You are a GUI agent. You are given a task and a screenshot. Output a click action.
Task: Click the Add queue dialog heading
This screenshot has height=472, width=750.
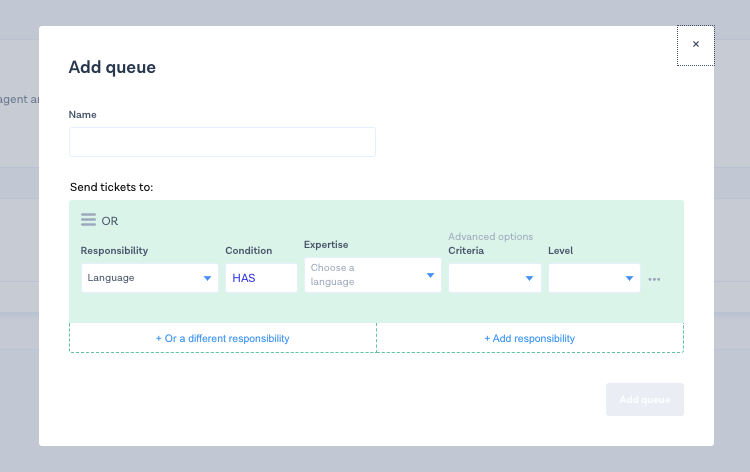tap(112, 68)
